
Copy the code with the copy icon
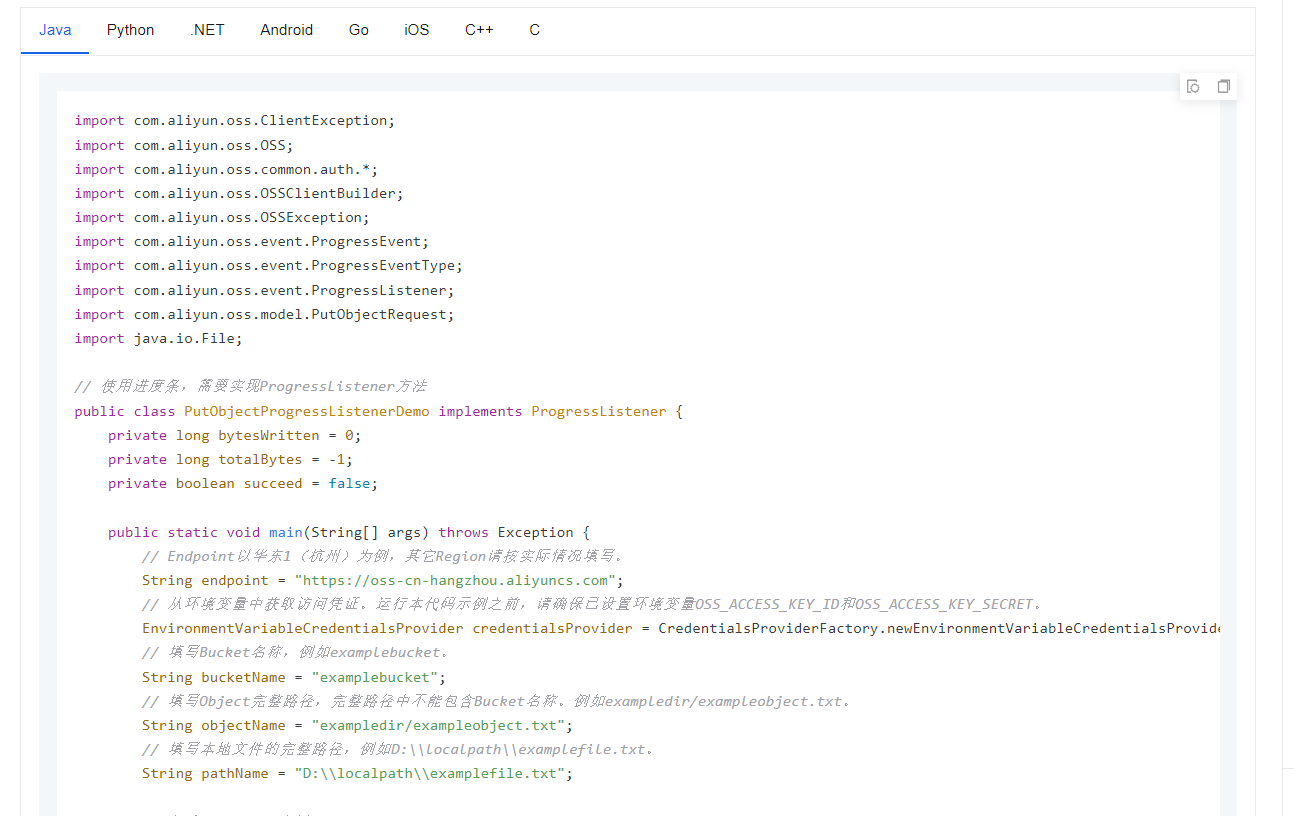1223,87
